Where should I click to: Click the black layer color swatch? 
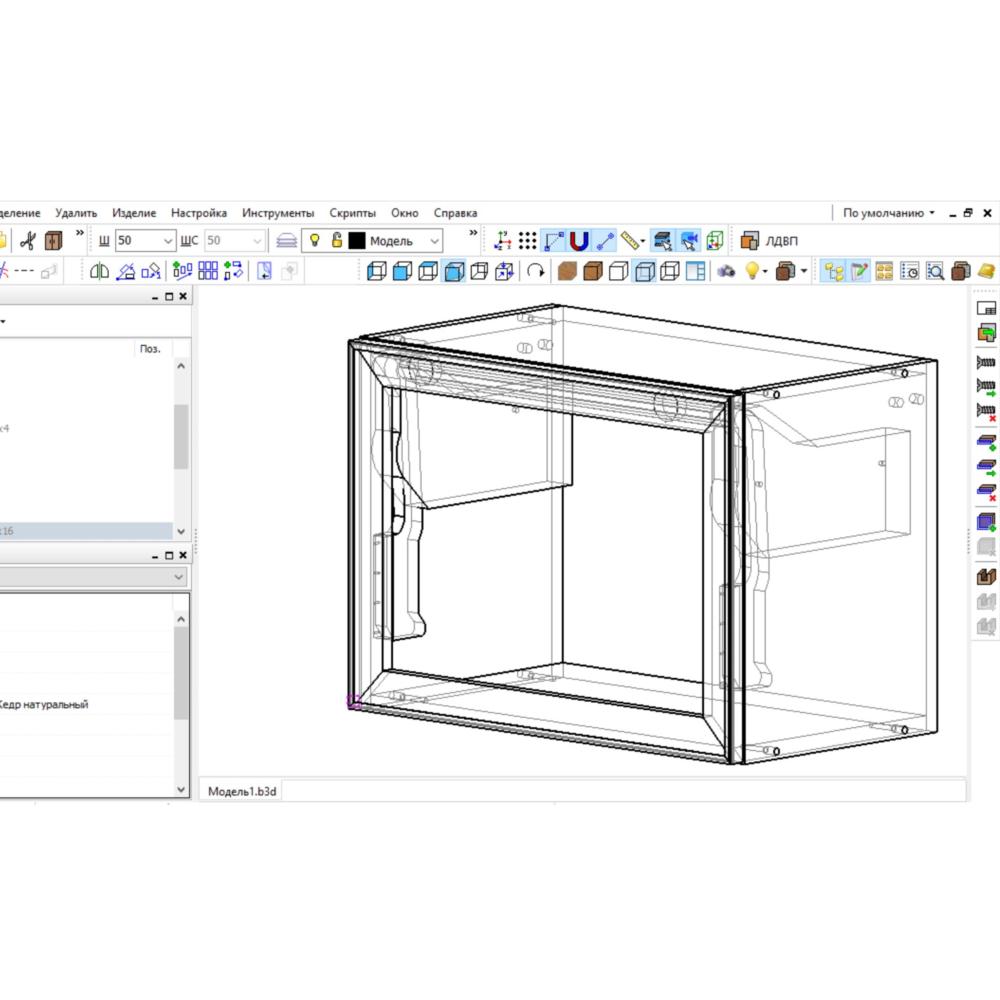357,241
